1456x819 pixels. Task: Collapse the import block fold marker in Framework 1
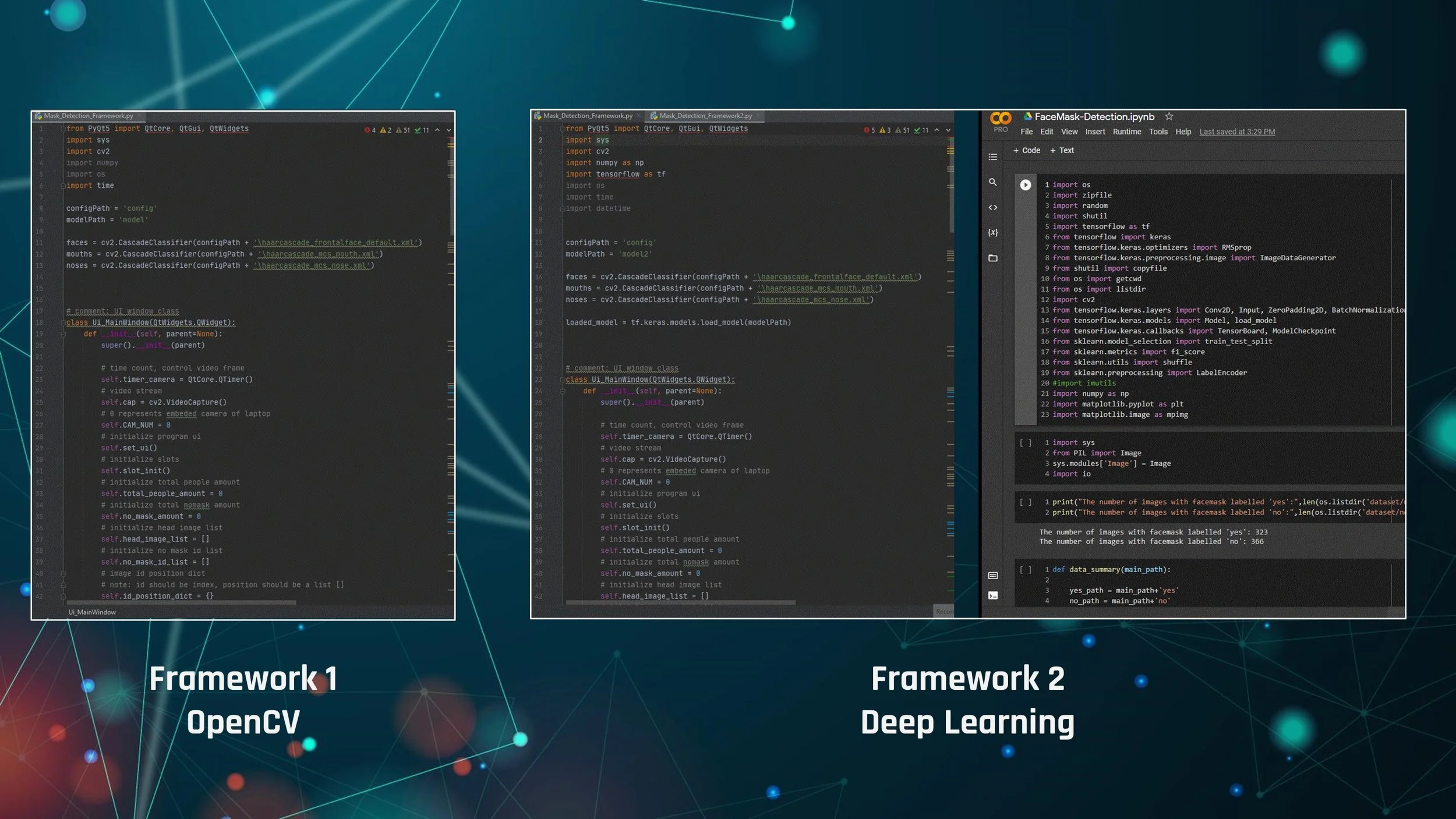point(63,129)
